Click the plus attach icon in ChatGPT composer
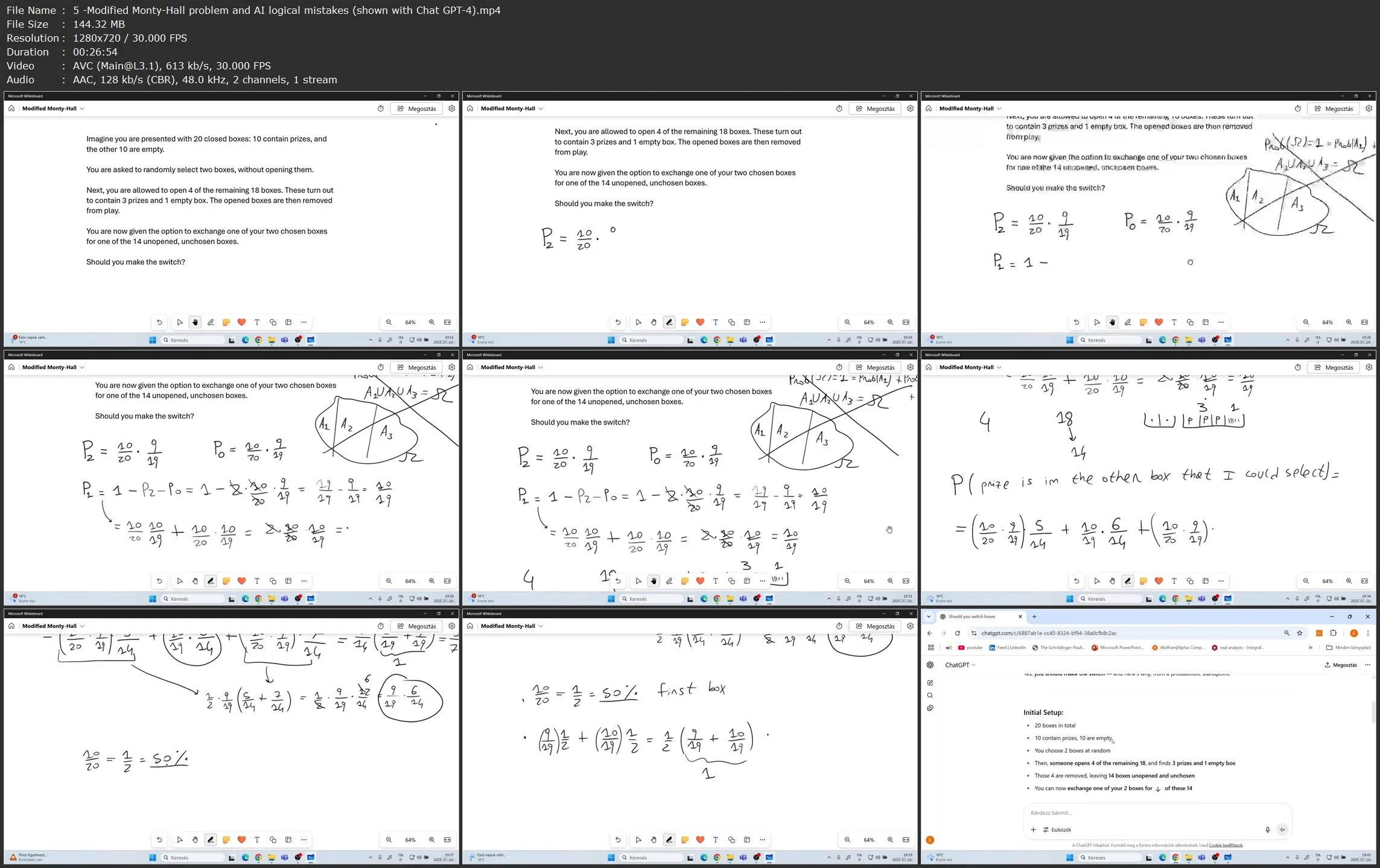This screenshot has height=868, width=1380. tap(1033, 829)
